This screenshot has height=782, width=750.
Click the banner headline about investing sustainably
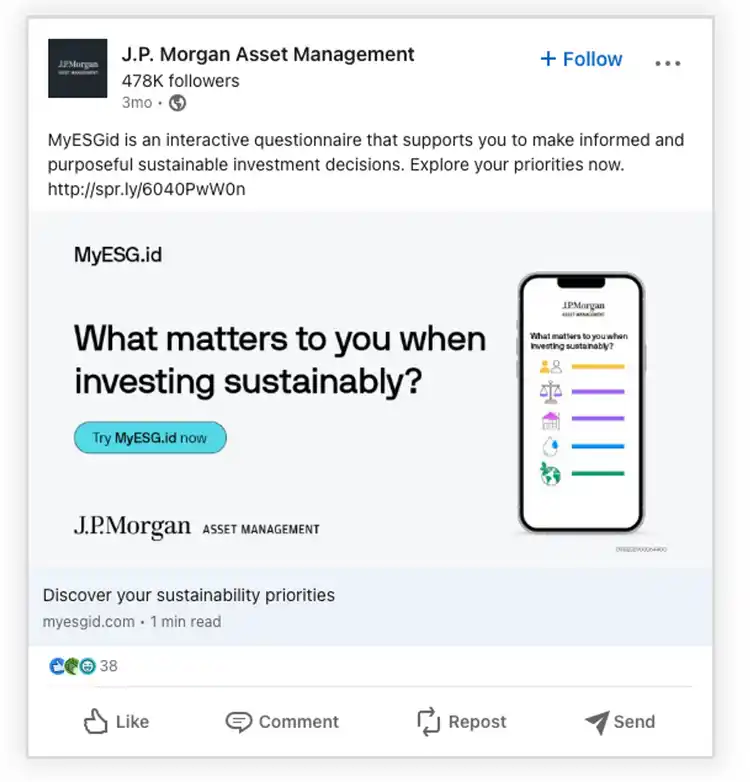pos(279,359)
